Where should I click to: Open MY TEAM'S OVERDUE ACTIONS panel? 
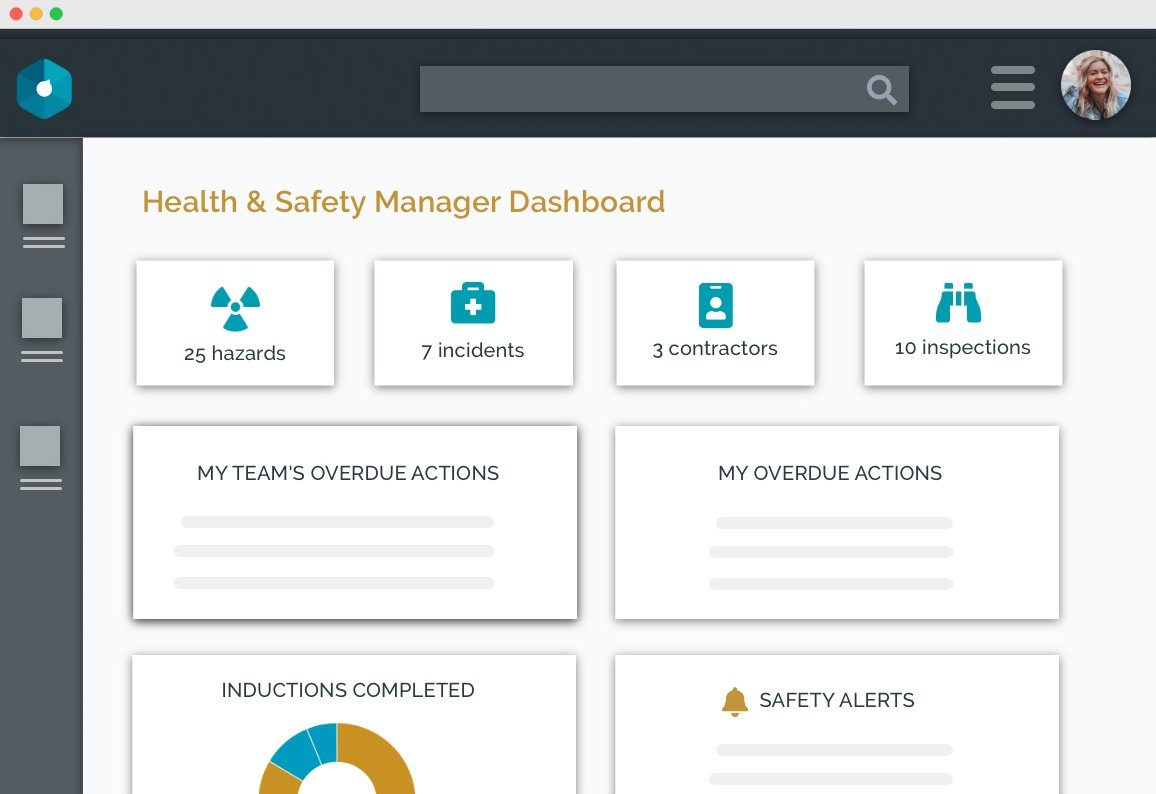[x=354, y=521]
